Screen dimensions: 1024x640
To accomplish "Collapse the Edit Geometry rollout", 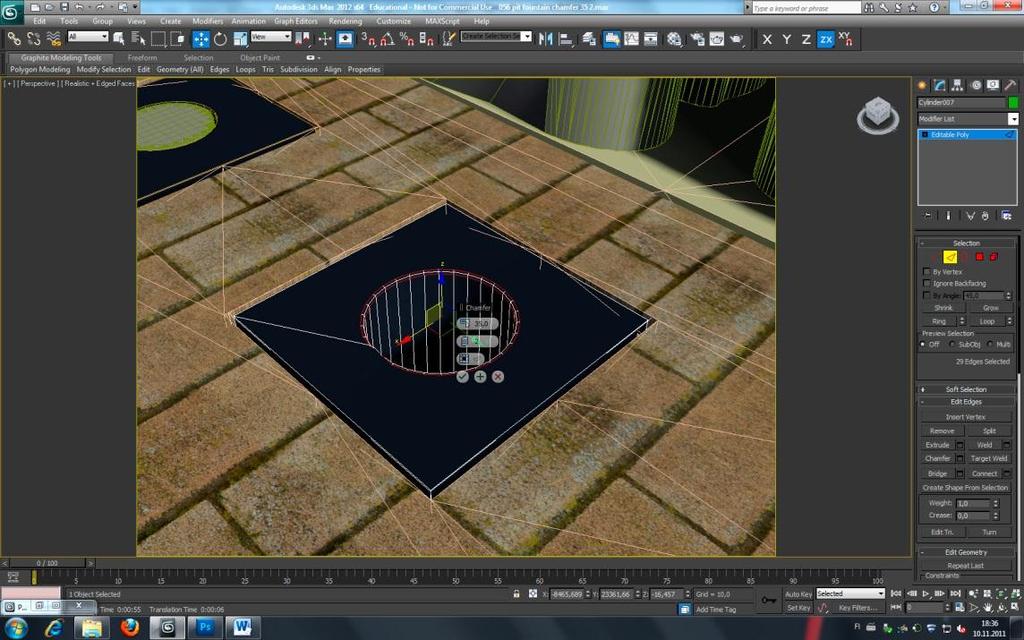I will [967, 552].
